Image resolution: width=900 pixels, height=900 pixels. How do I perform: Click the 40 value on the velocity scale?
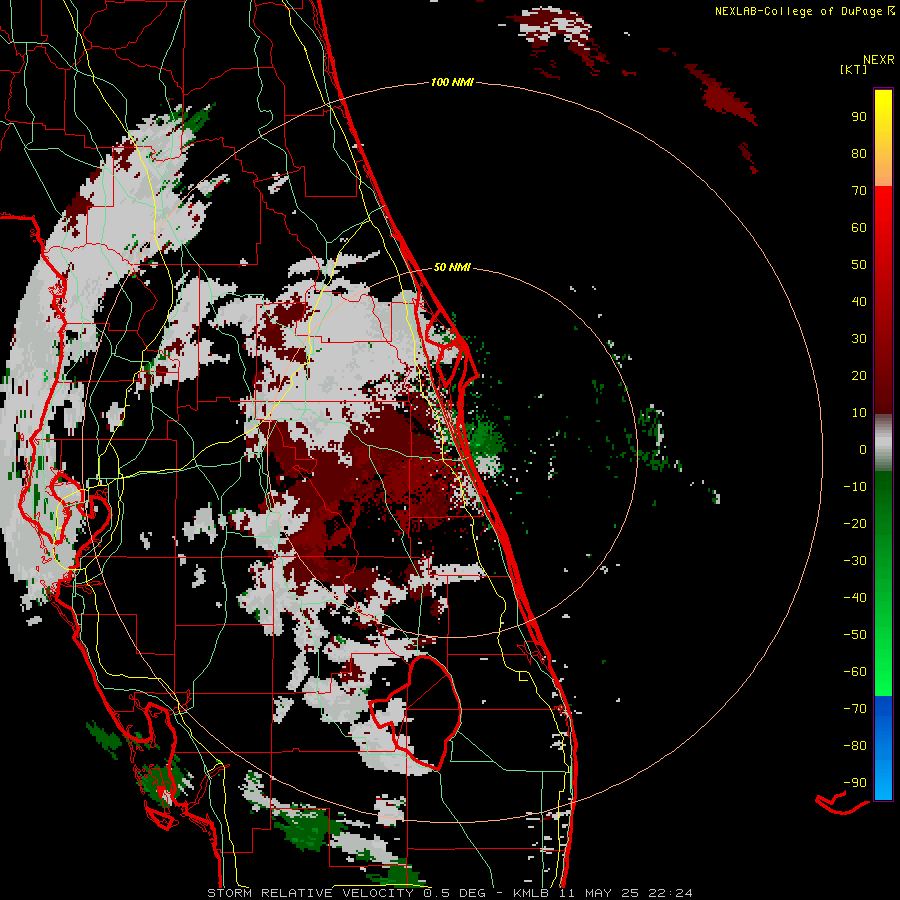pyautogui.click(x=859, y=302)
